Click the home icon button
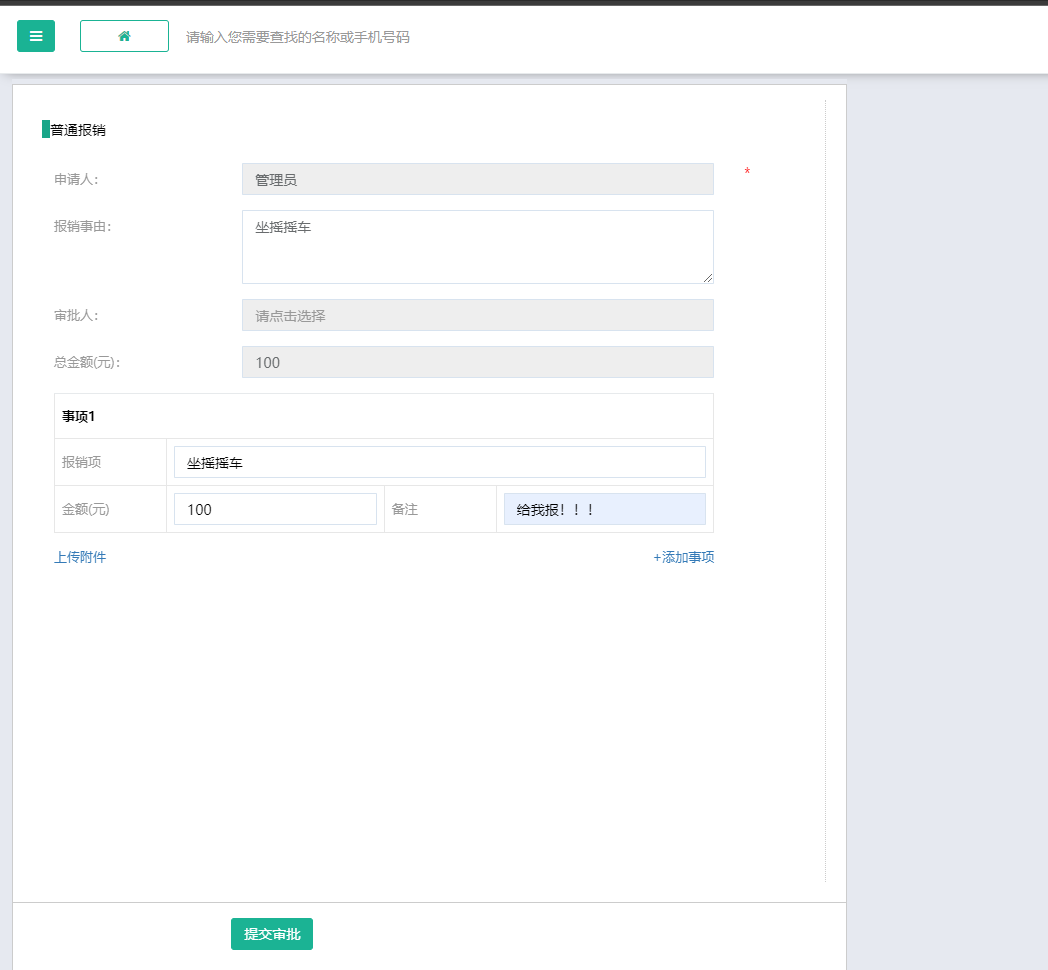 pos(124,36)
